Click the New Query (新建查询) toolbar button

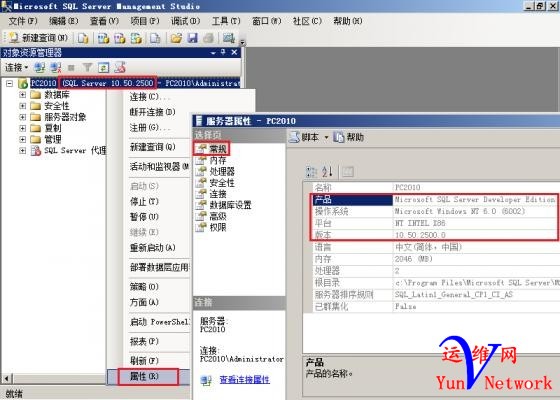pos(38,38)
